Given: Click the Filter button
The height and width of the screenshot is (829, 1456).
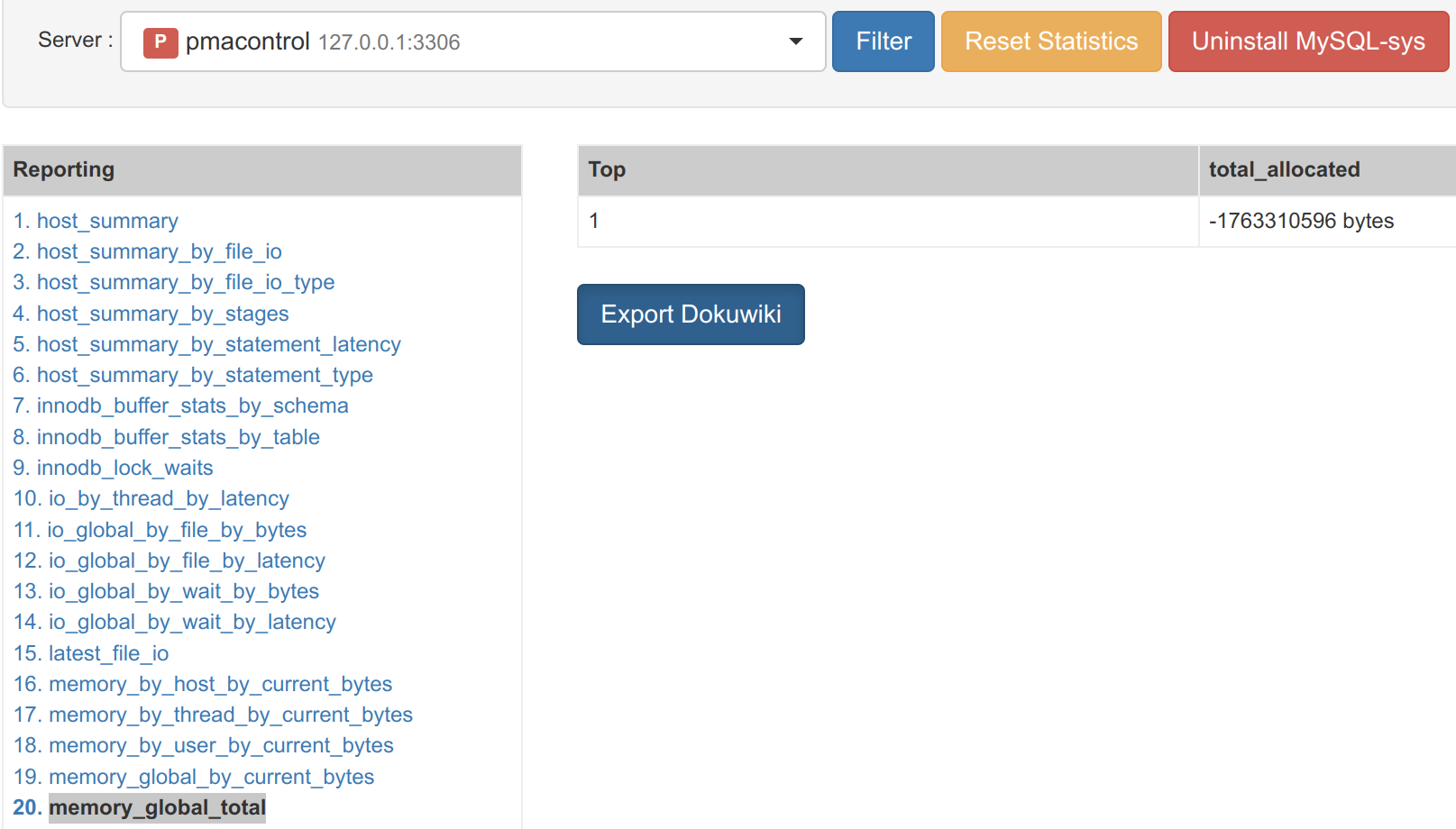Looking at the screenshot, I should pyautogui.click(x=883, y=41).
